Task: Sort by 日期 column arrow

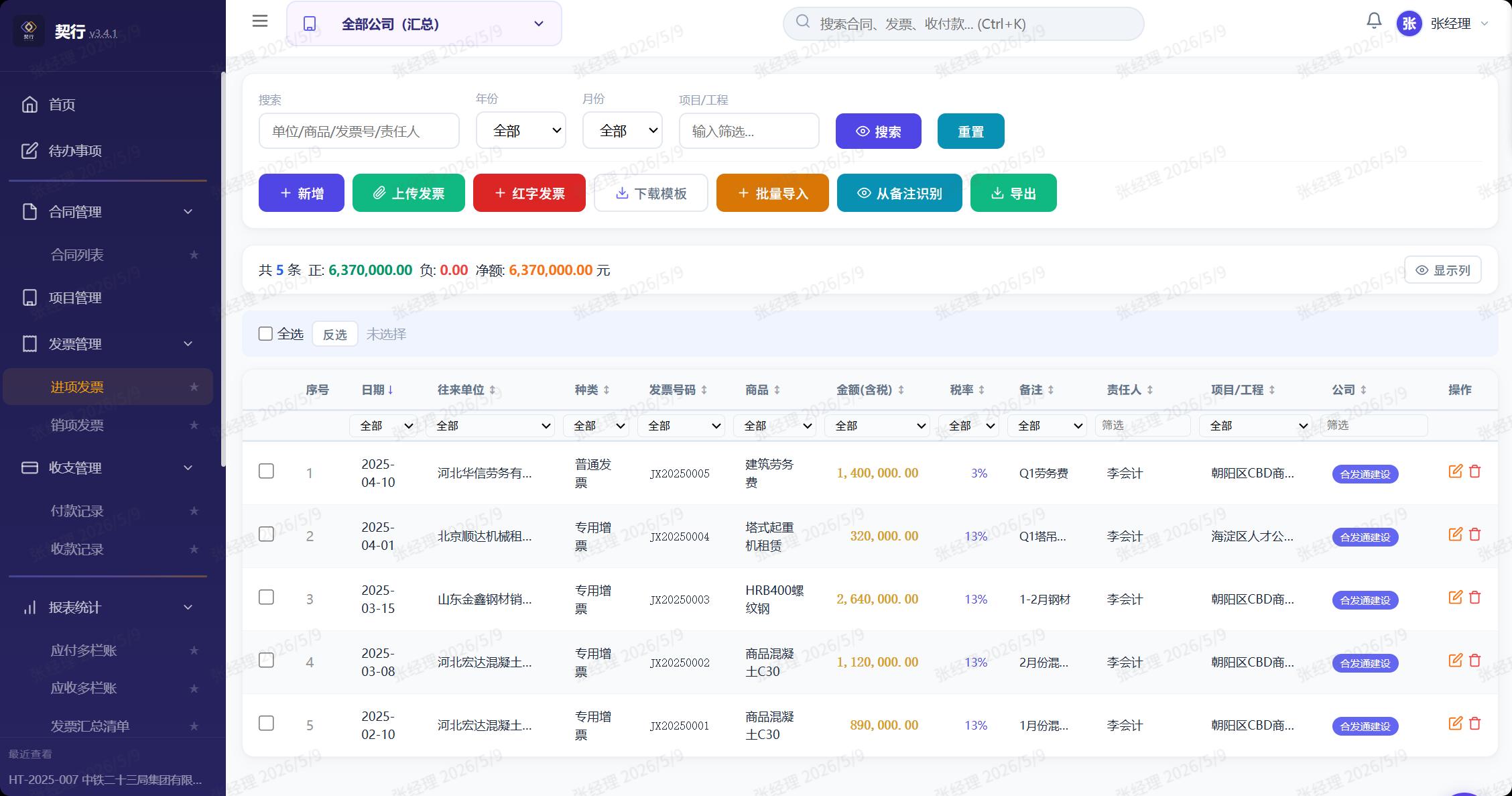Action: coord(391,390)
